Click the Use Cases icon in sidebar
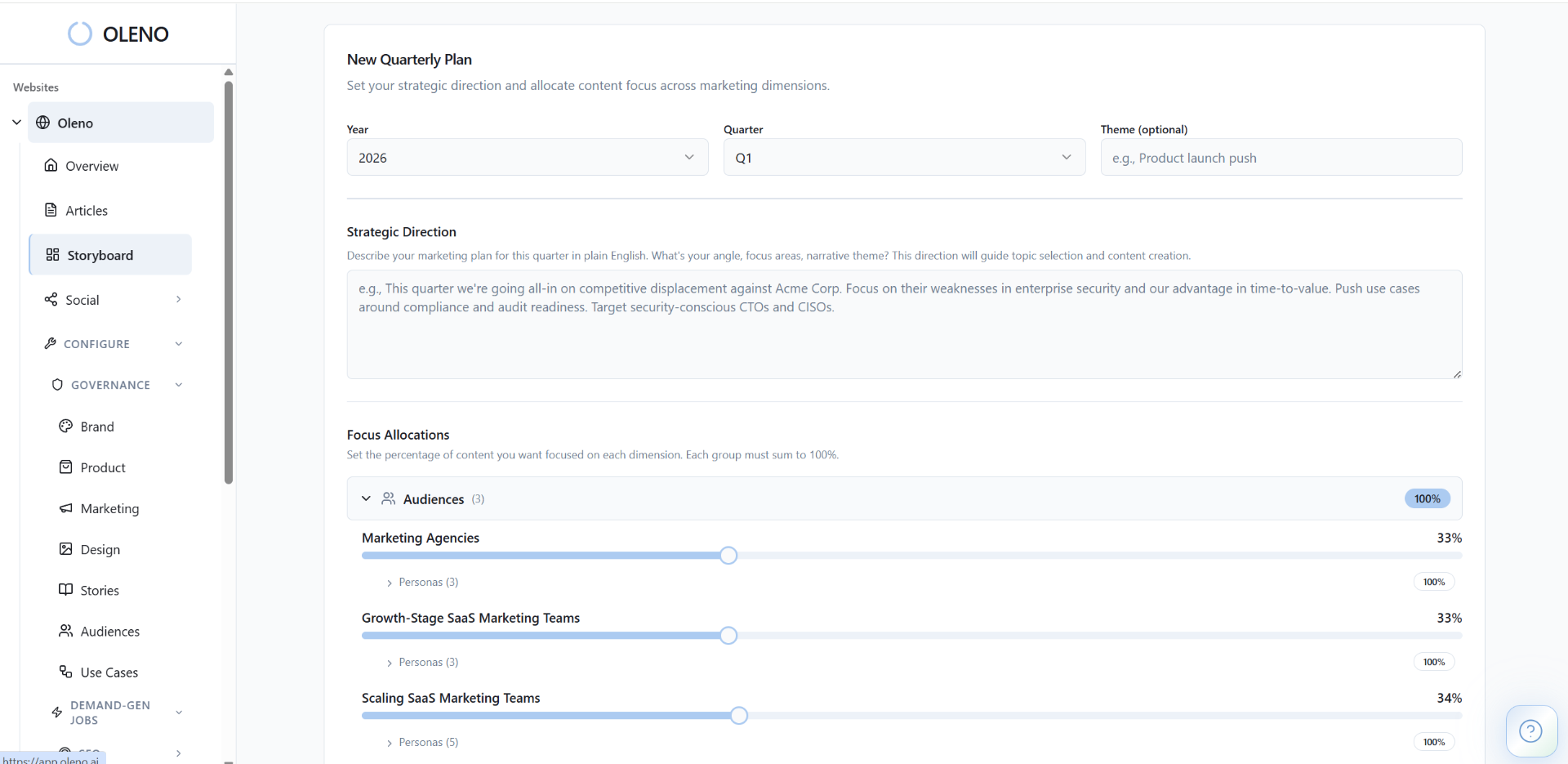The height and width of the screenshot is (764, 1568). coord(66,672)
